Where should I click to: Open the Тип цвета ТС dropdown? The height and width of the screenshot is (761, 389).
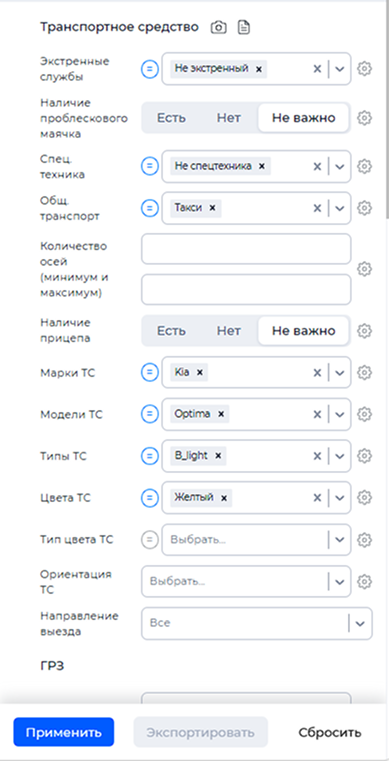pos(256,539)
